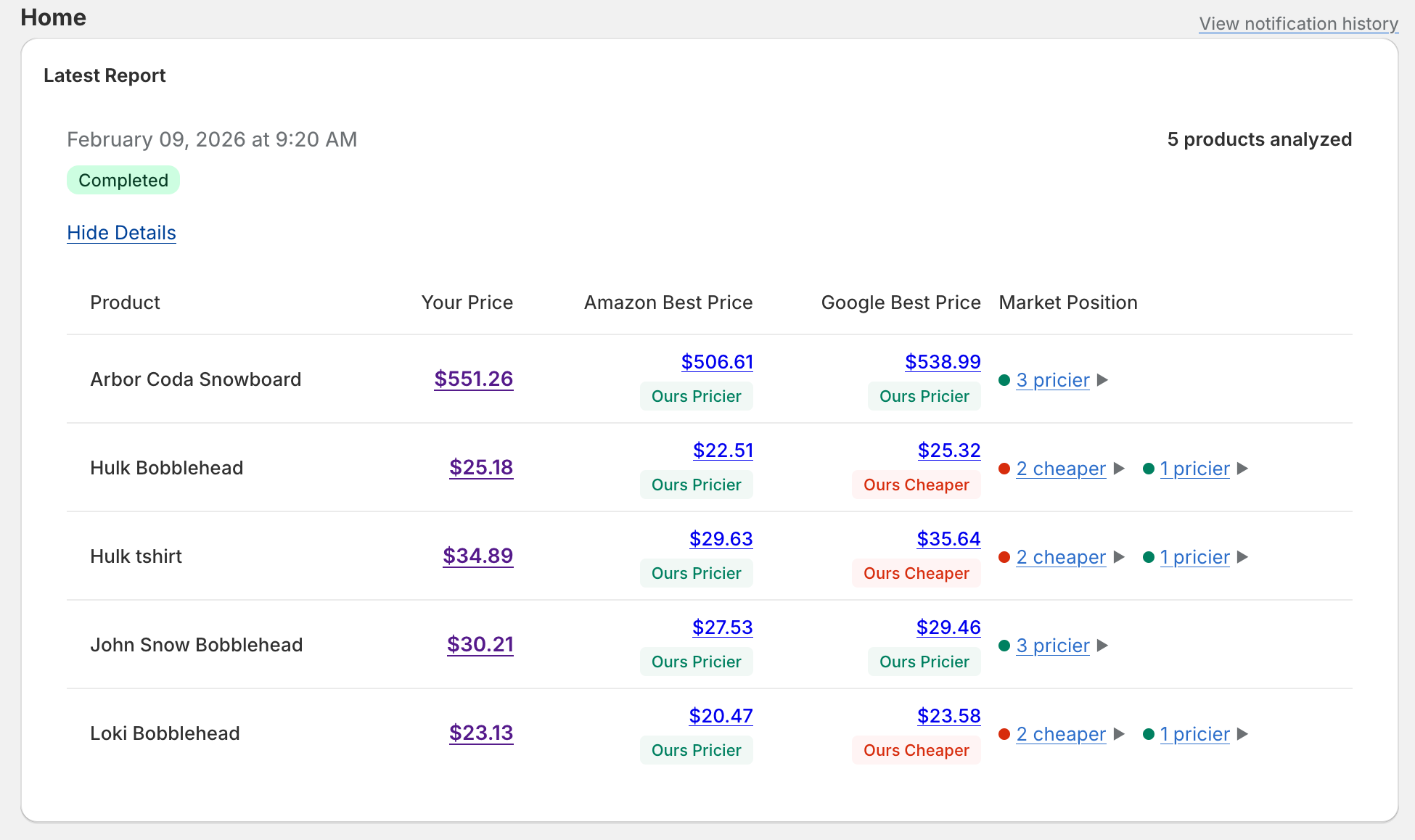Expand the pricier list arrow for John Snow Bobblehead
Screen dimensions: 1415x840
[x=1104, y=646]
